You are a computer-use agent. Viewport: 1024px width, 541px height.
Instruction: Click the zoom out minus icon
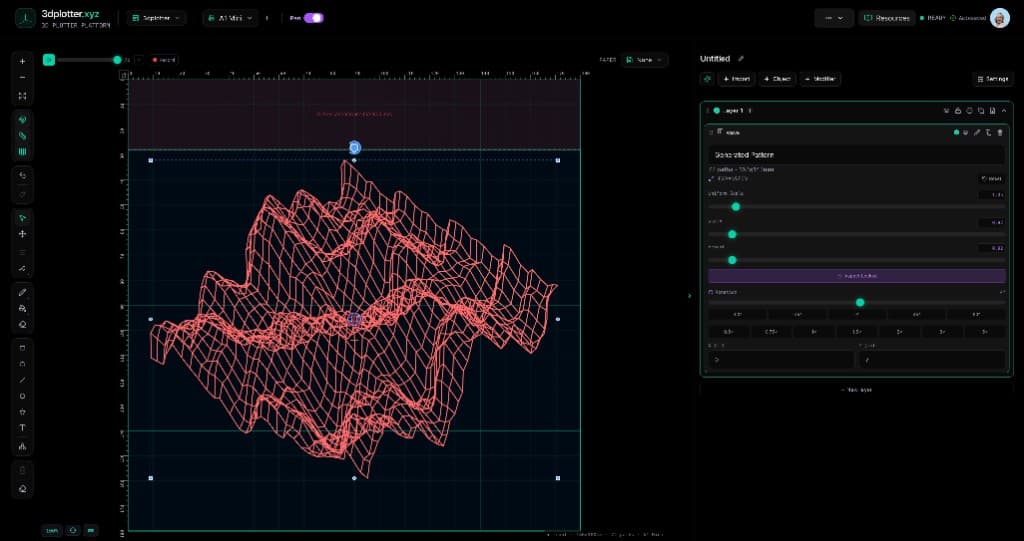(23, 78)
